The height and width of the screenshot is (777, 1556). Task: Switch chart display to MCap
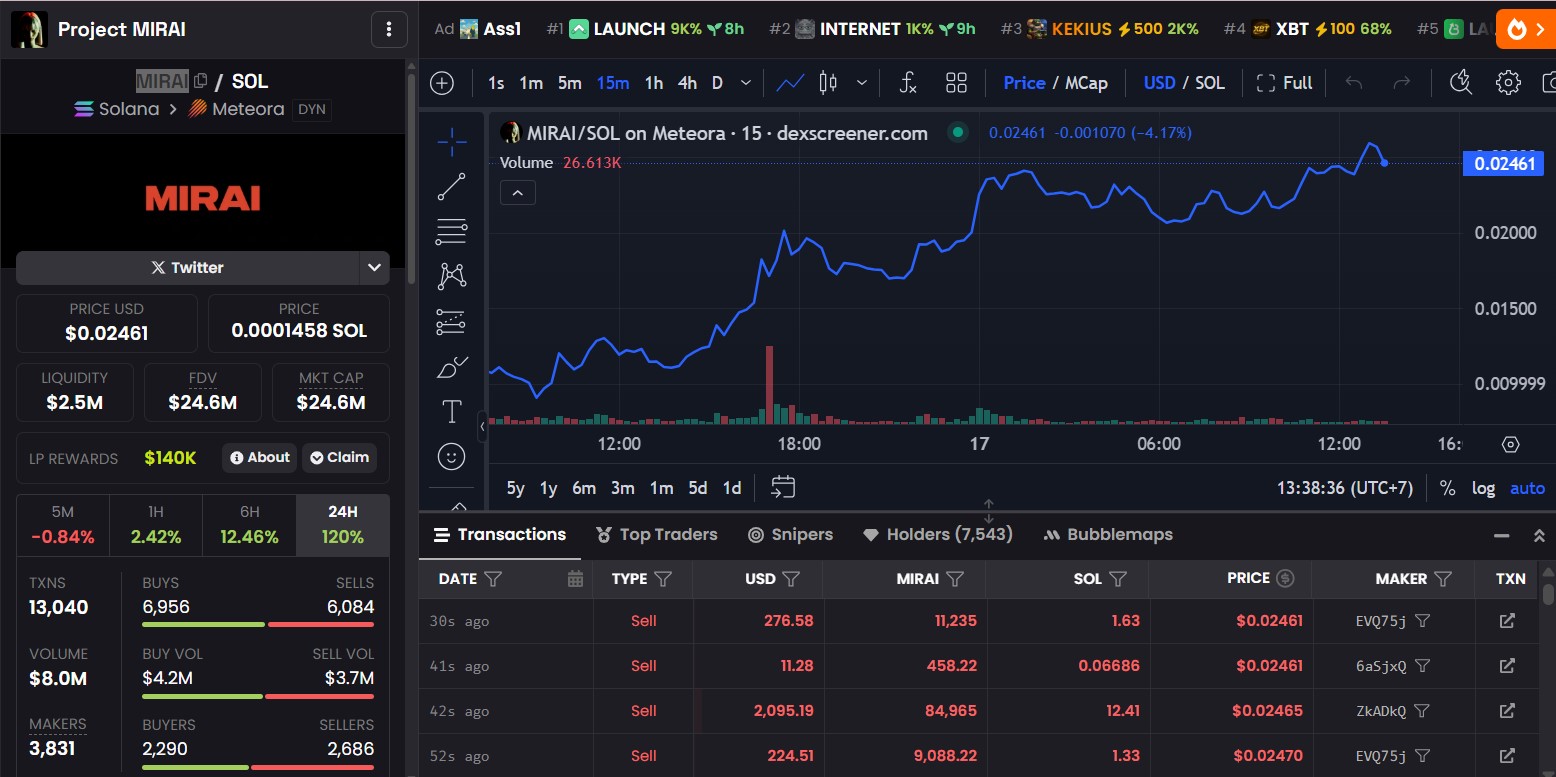click(x=1086, y=83)
